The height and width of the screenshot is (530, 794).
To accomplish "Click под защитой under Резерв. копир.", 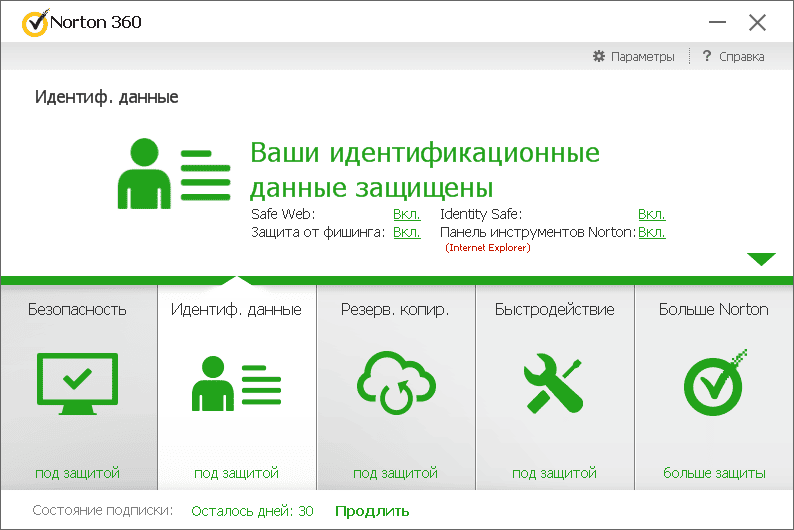I will [395, 473].
